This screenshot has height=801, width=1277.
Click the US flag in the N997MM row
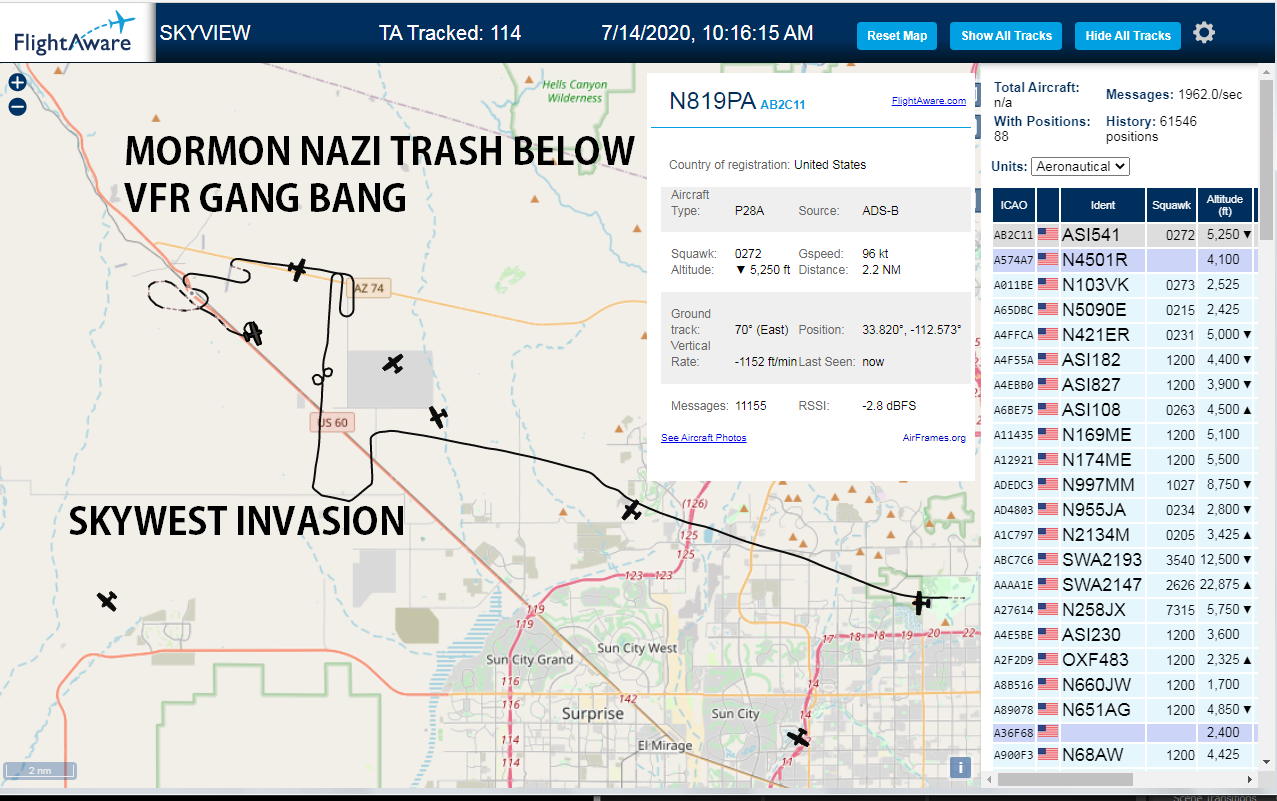1048,484
